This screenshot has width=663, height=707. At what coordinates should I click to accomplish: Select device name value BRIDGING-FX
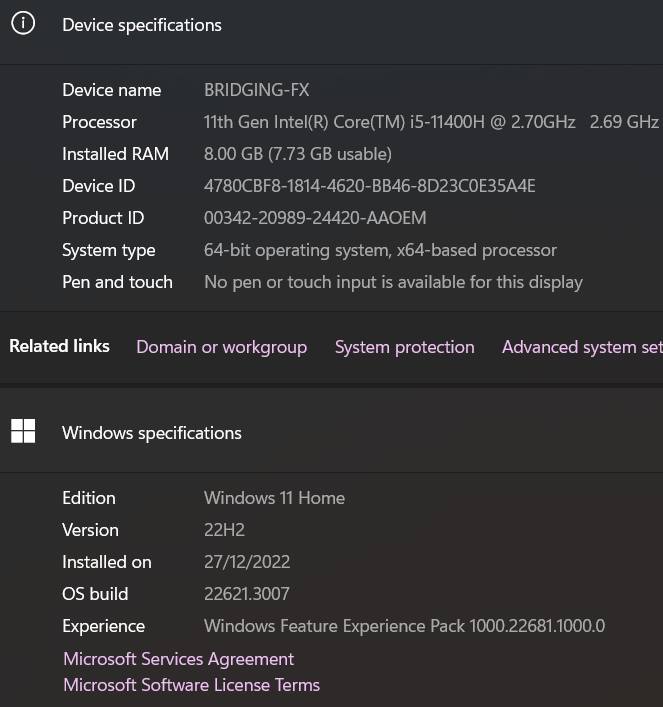coord(257,90)
